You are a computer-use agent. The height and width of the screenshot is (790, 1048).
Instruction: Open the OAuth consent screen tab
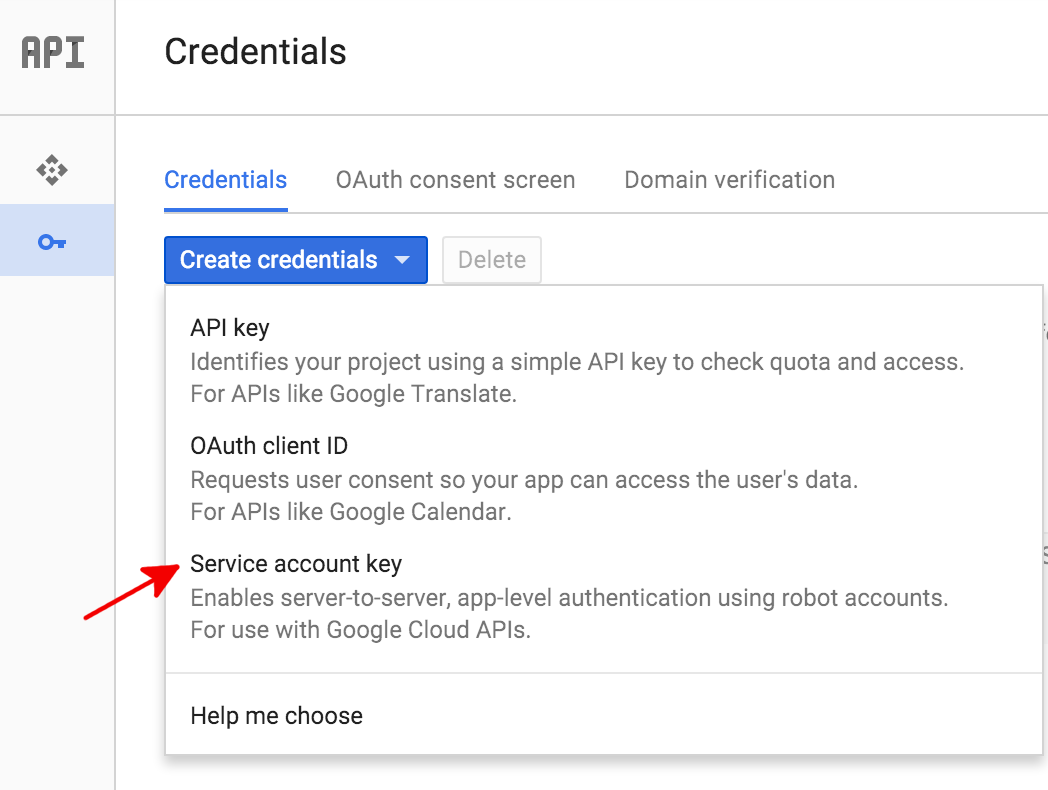pyautogui.click(x=455, y=180)
